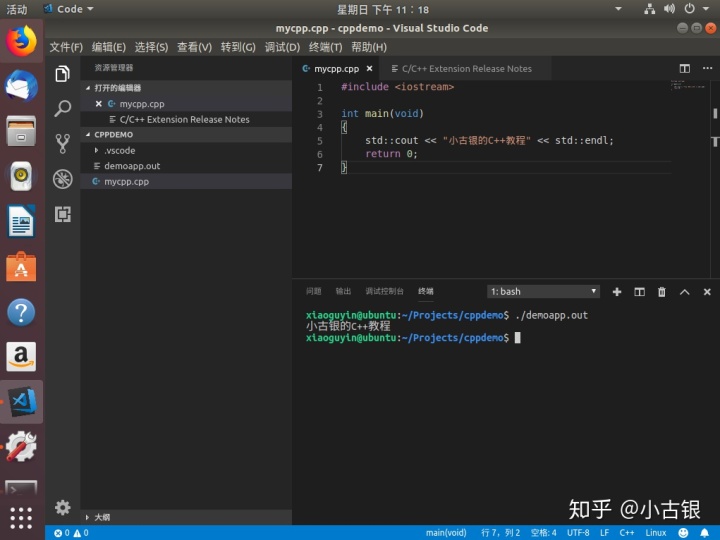The image size is (720, 540).
Task: Switch to the mycpp.cpp editor tab
Action: tap(337, 68)
